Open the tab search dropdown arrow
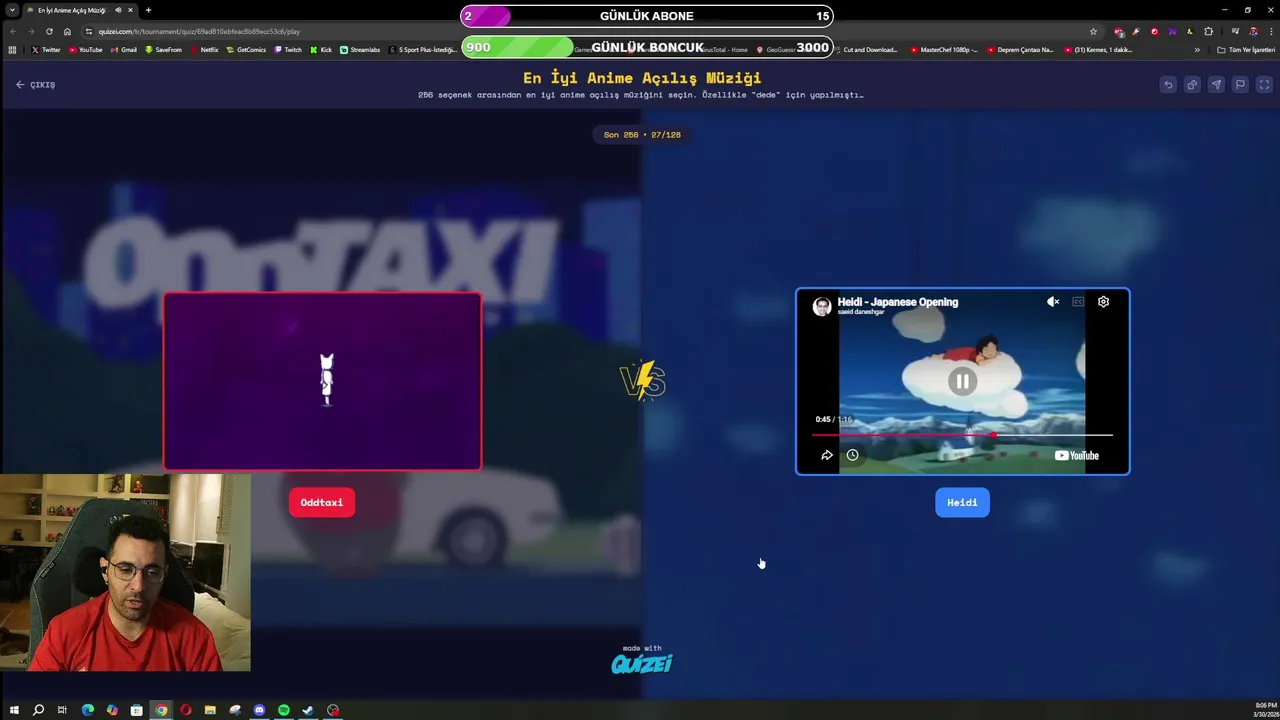This screenshot has height=720, width=1280. 11,10
